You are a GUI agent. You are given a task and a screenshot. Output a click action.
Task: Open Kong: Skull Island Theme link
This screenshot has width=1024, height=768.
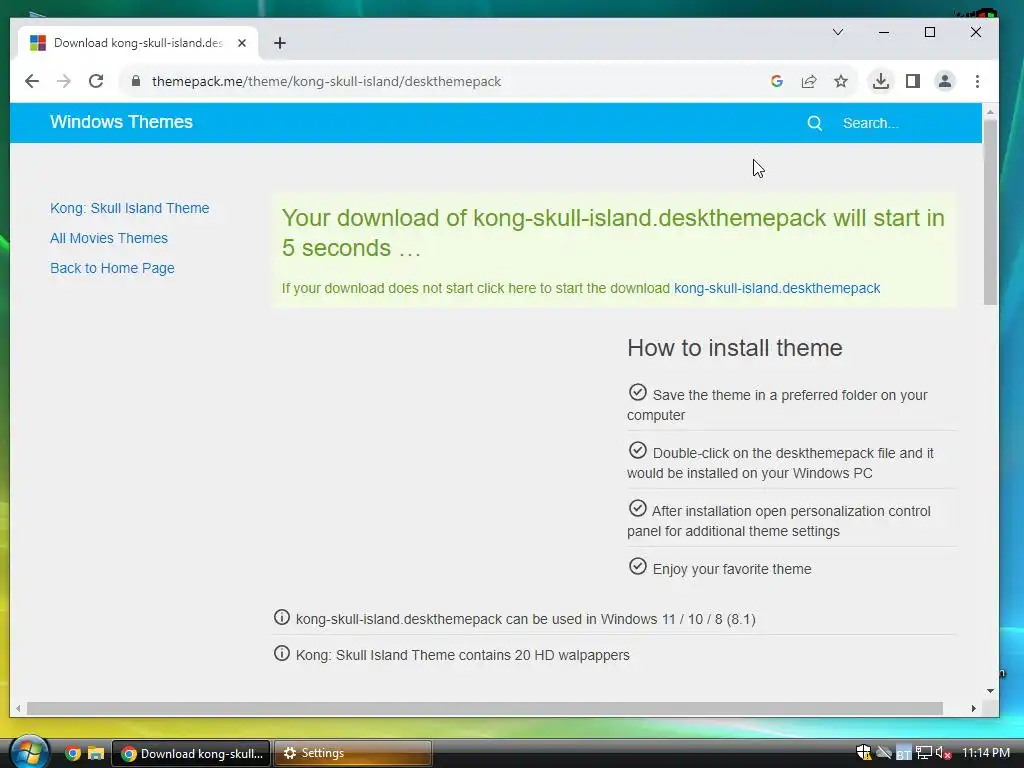[129, 208]
